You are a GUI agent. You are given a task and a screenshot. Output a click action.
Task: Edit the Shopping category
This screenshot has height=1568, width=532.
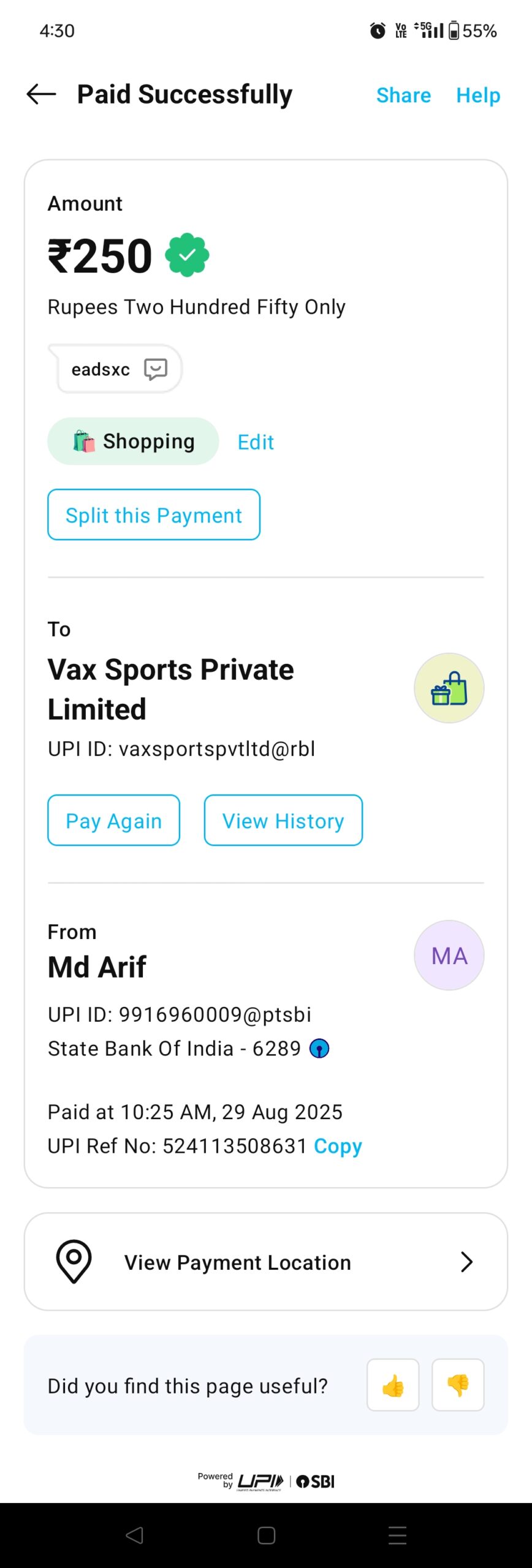coord(256,442)
